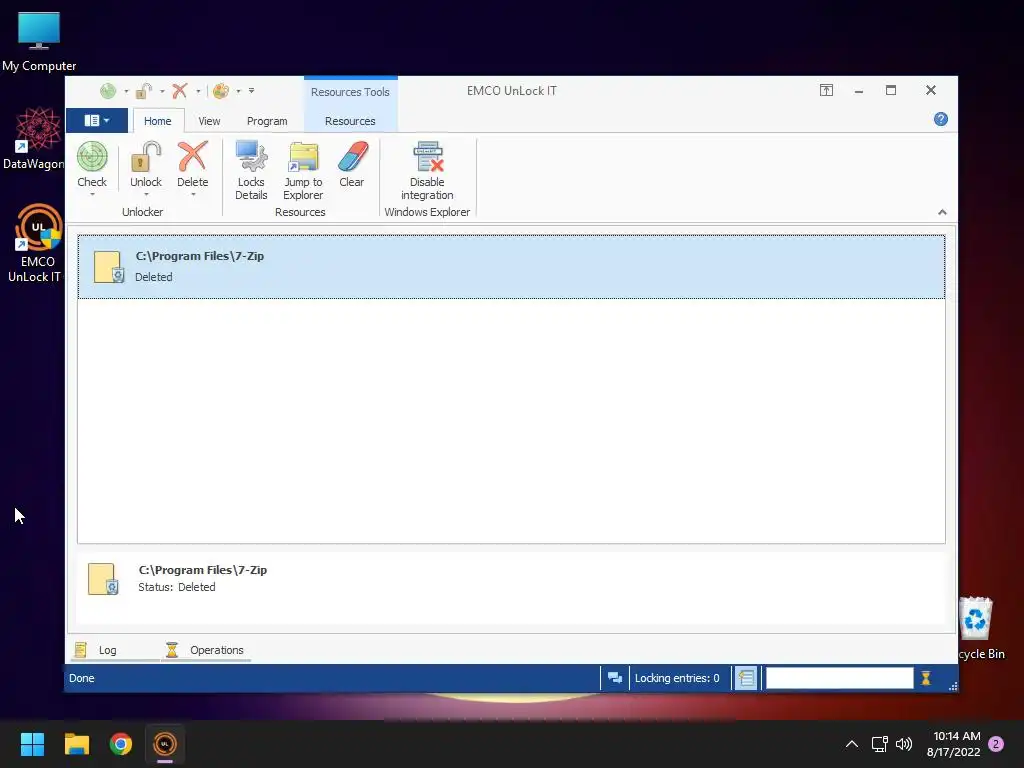Click the chat bubbles icon in status bar

coord(615,678)
